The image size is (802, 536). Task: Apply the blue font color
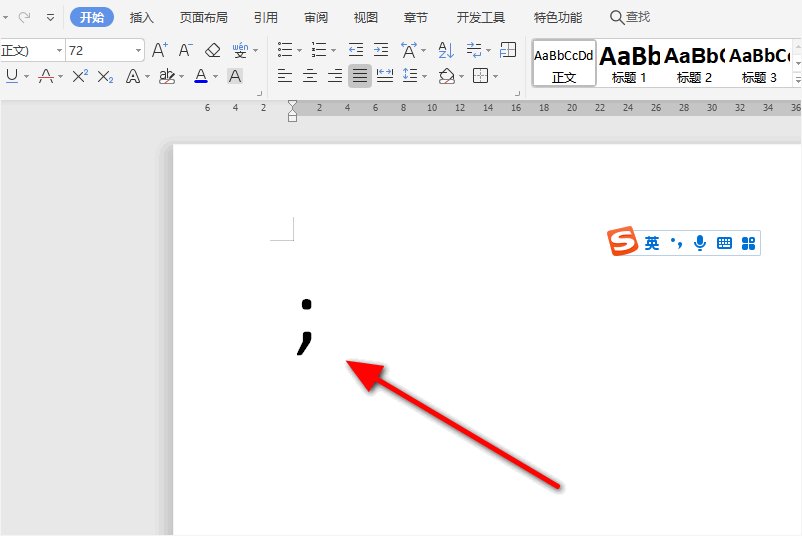click(x=201, y=76)
